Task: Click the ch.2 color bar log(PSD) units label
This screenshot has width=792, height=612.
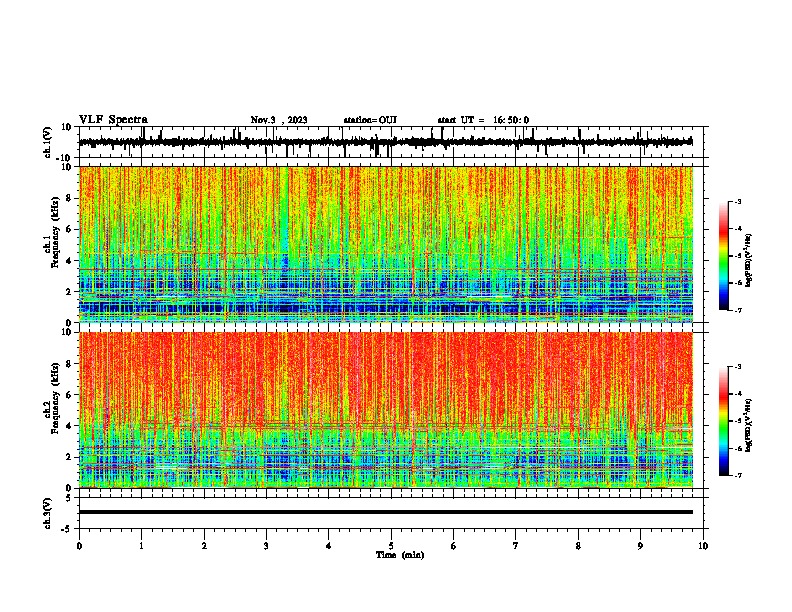Action: pyautogui.click(x=749, y=425)
